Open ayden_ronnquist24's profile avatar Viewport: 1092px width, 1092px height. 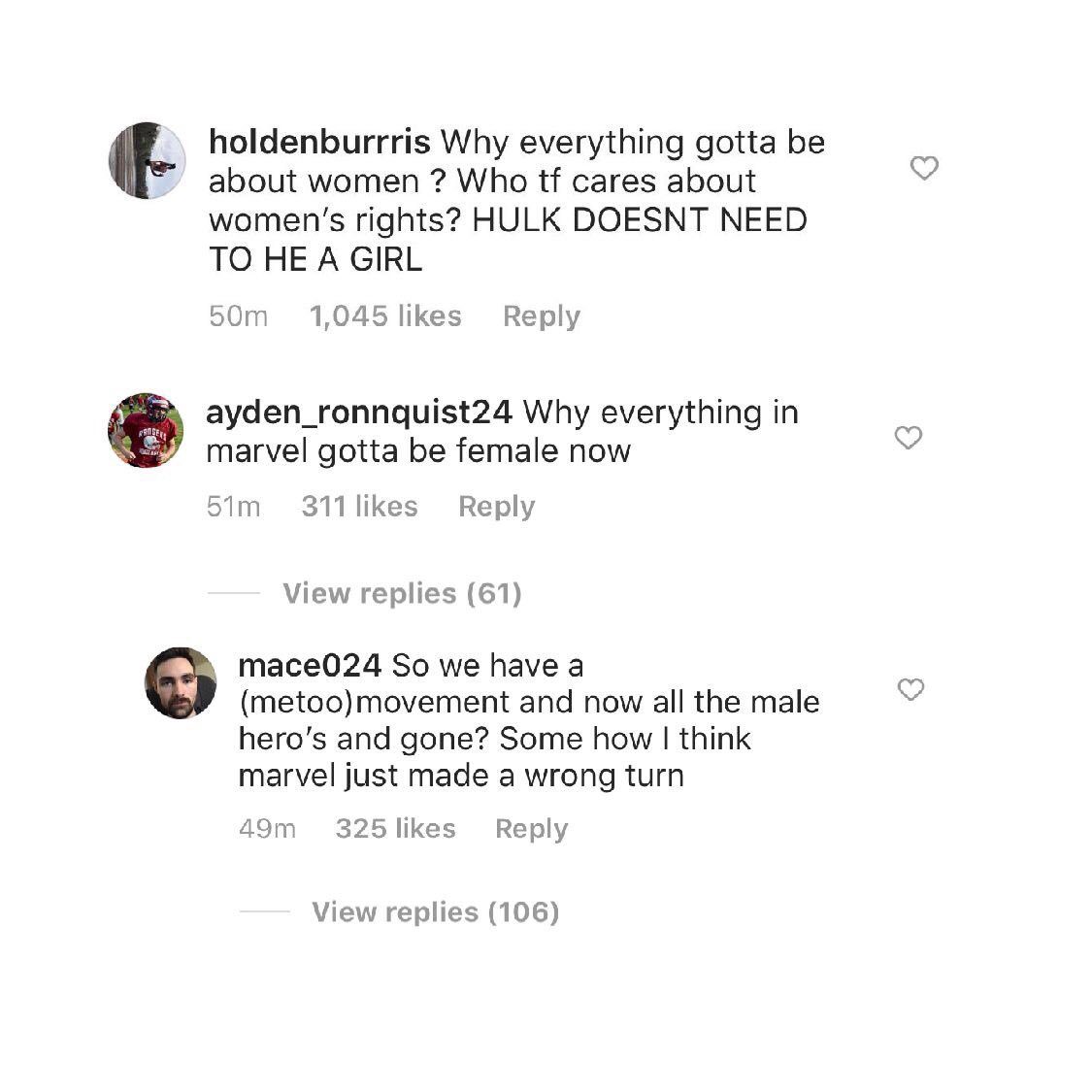pos(146,431)
